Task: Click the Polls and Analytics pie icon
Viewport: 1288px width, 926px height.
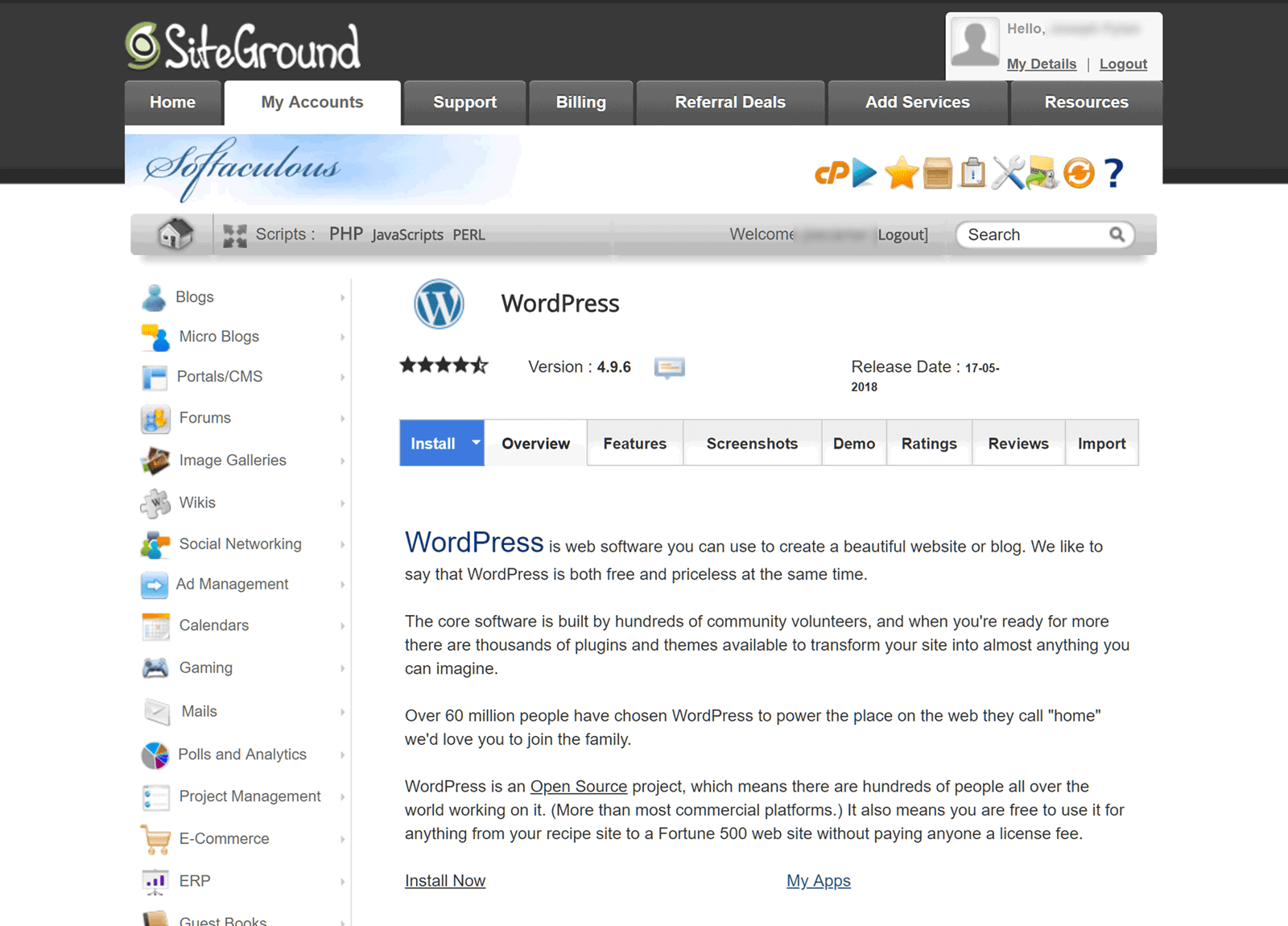Action: [155, 754]
